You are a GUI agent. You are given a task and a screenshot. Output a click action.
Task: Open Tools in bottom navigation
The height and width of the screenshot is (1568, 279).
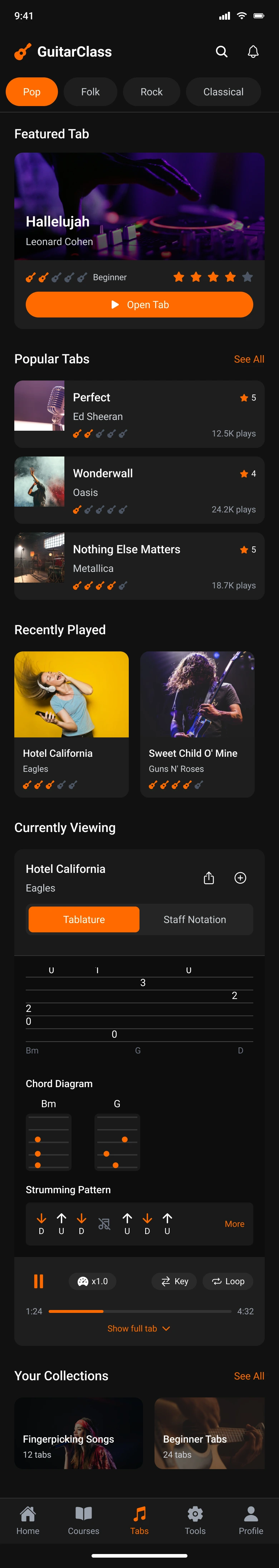[x=195, y=1520]
